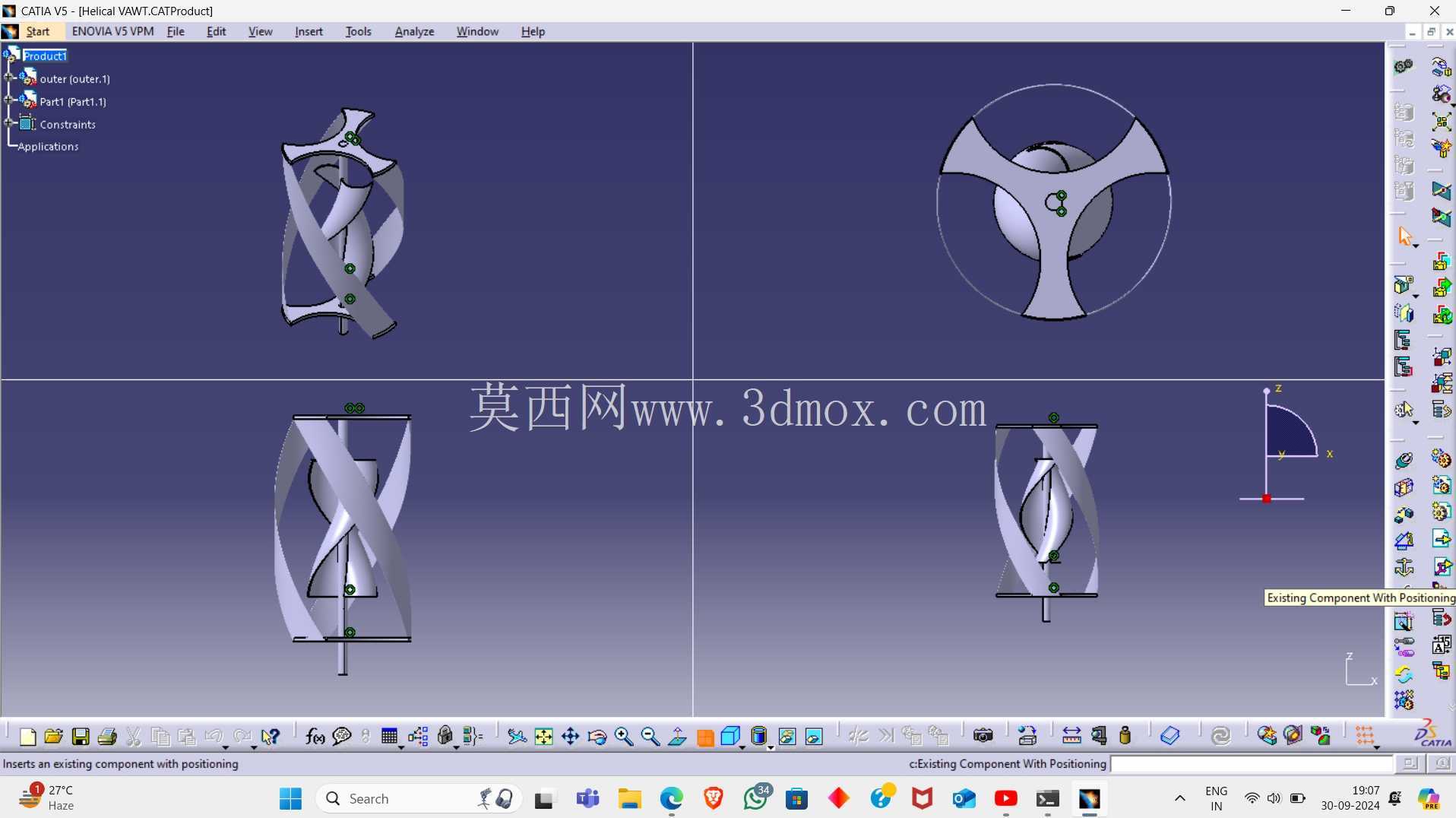This screenshot has height=818, width=1456.
Task: Open a file with the Open folder icon
Action: [53, 736]
